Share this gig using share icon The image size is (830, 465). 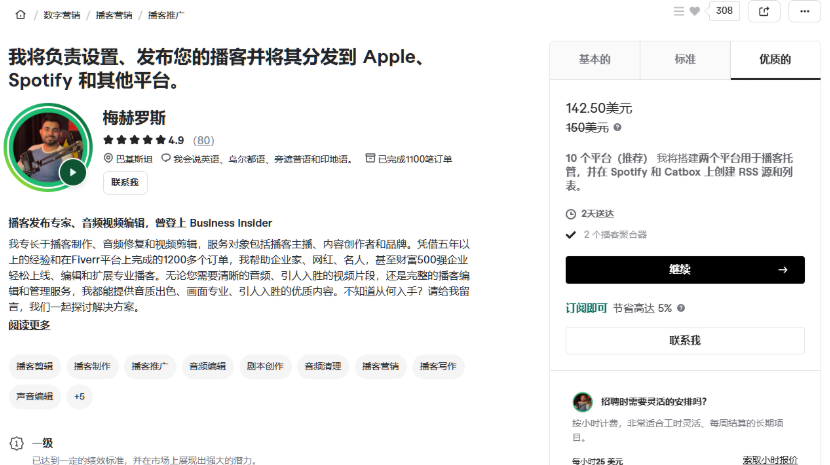[764, 11]
